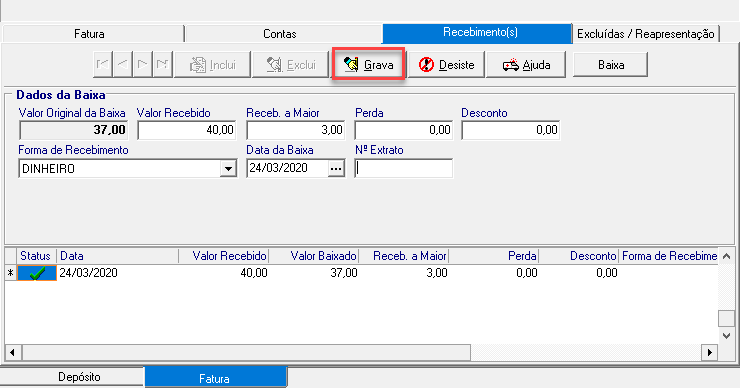This screenshot has width=740, height=388.
Task: Go to the first record navigation arrow
Action: pos(103,64)
